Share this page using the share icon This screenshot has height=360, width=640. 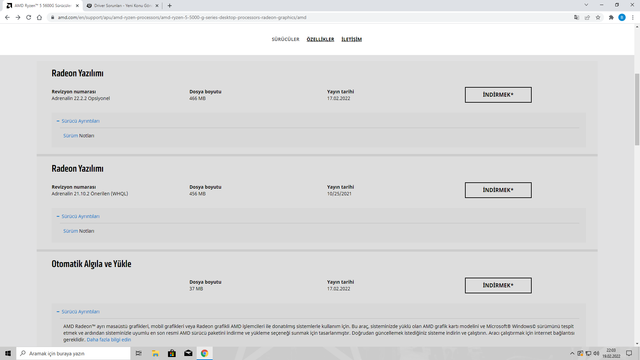pyautogui.click(x=587, y=18)
